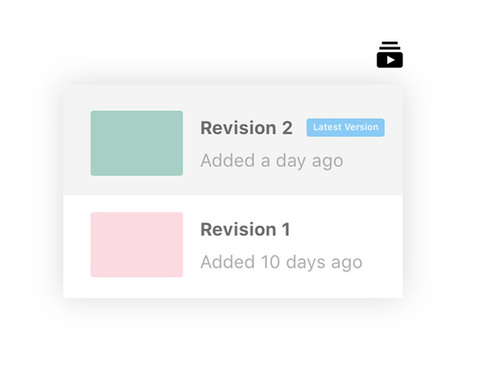
Task: Open the version stack icon
Action: pyautogui.click(x=390, y=55)
